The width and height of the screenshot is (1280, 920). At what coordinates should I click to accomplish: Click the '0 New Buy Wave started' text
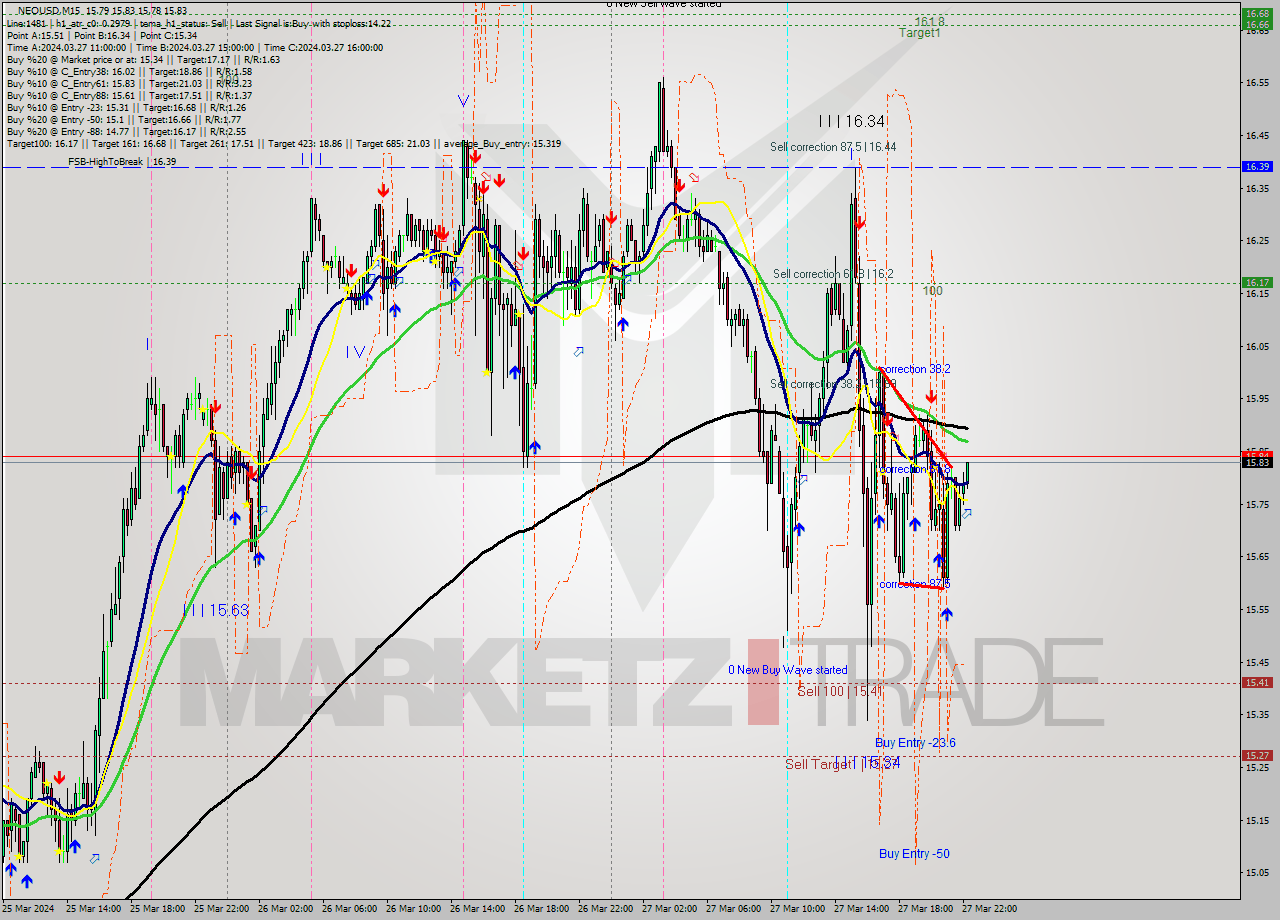[x=787, y=670]
